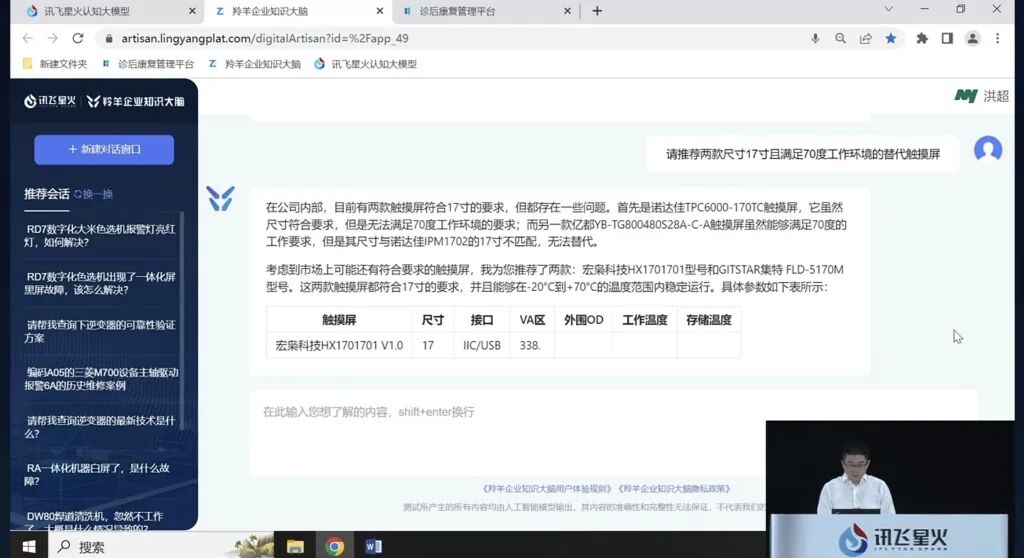
Task: Open the Chrome three-dot menu
Action: click(x=997, y=39)
